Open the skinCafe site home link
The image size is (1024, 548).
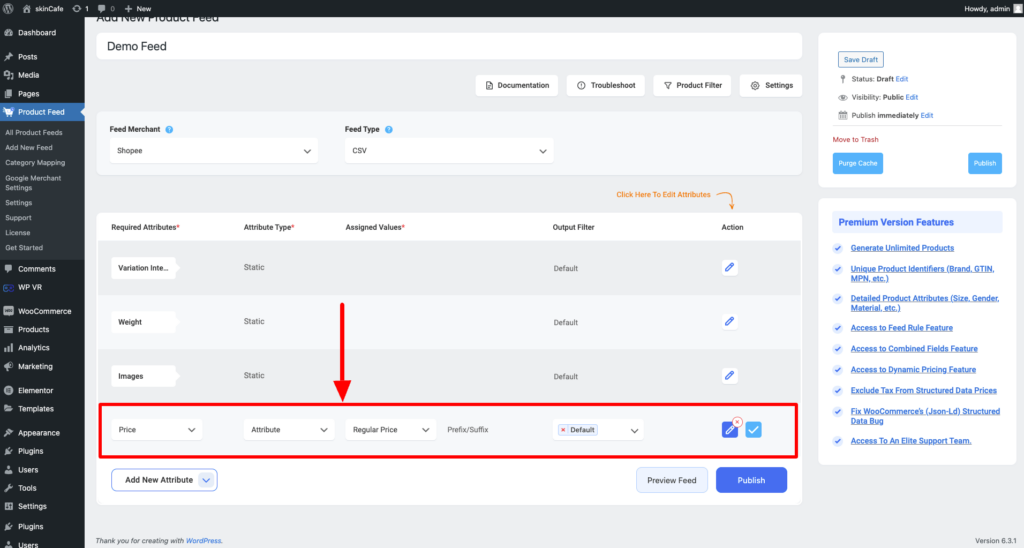[x=43, y=8]
